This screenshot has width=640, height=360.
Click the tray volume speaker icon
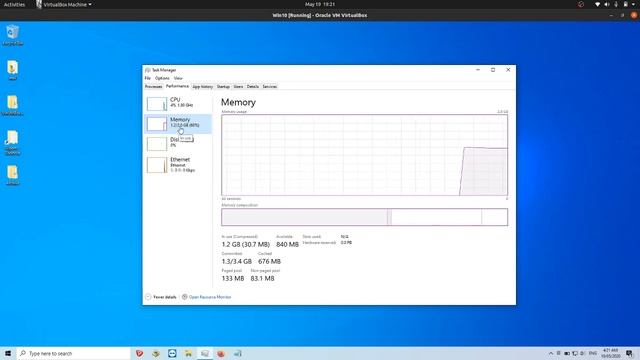582,353
